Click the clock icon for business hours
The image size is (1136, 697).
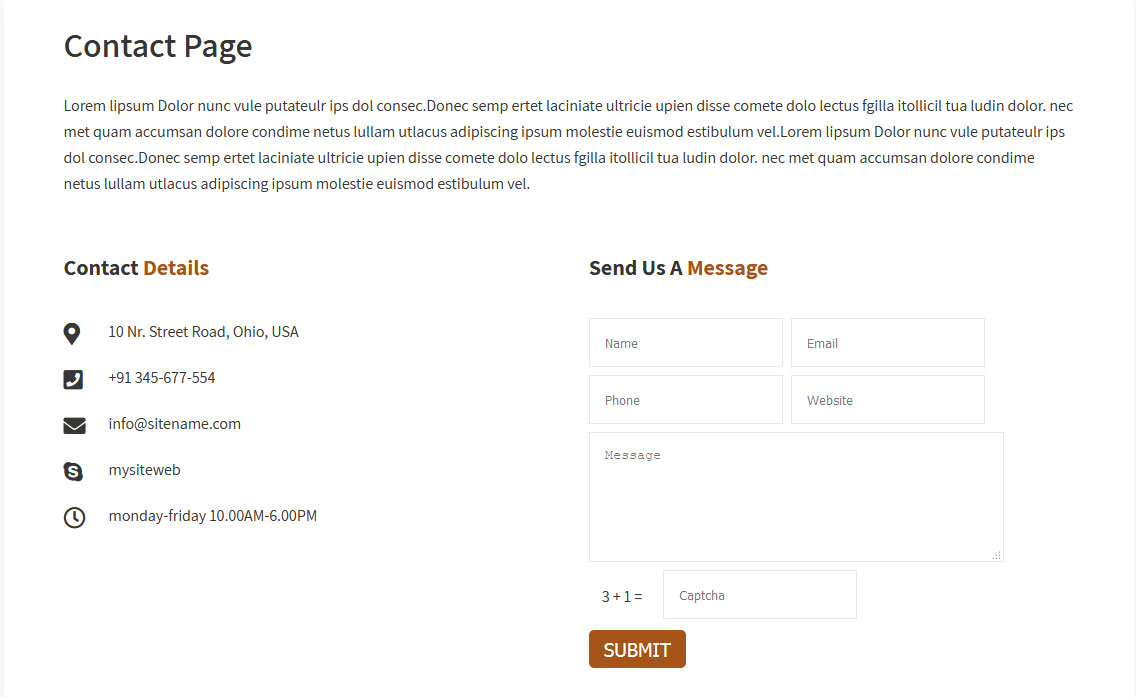pyautogui.click(x=75, y=517)
